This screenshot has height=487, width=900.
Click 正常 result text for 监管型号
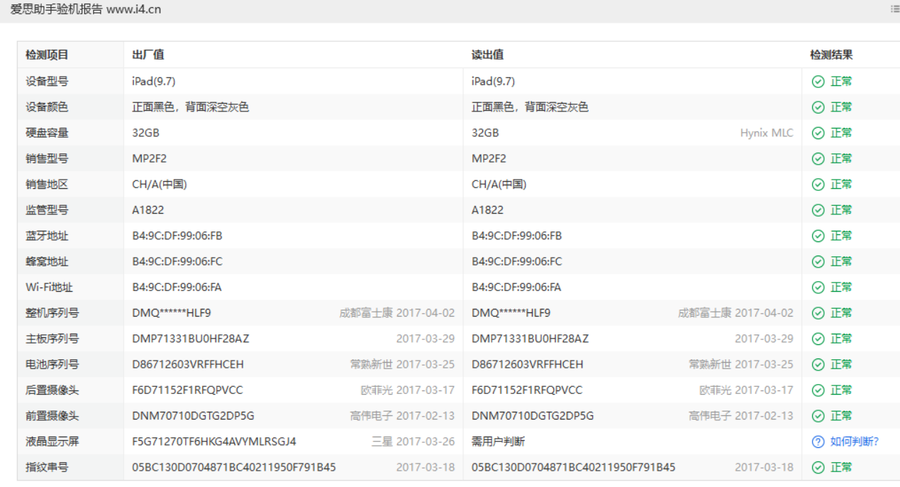(841, 210)
